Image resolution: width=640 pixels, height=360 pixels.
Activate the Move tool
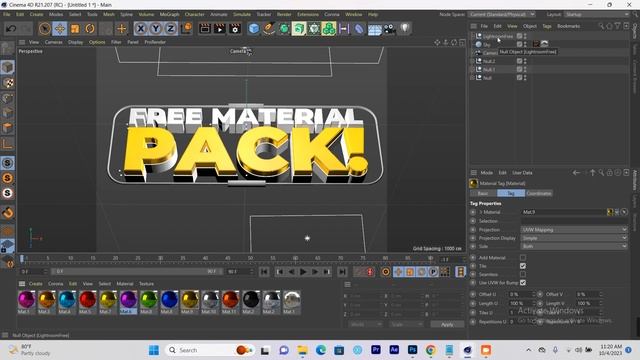60,29
